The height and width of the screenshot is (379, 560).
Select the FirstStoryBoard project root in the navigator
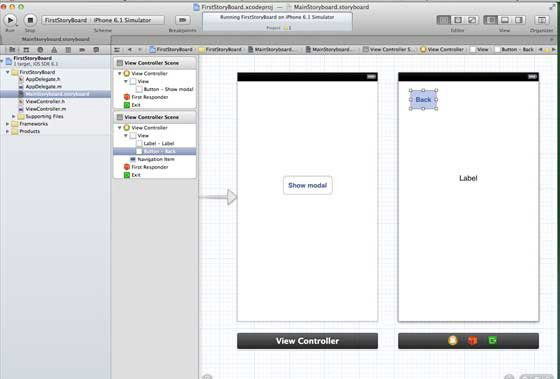55,61
